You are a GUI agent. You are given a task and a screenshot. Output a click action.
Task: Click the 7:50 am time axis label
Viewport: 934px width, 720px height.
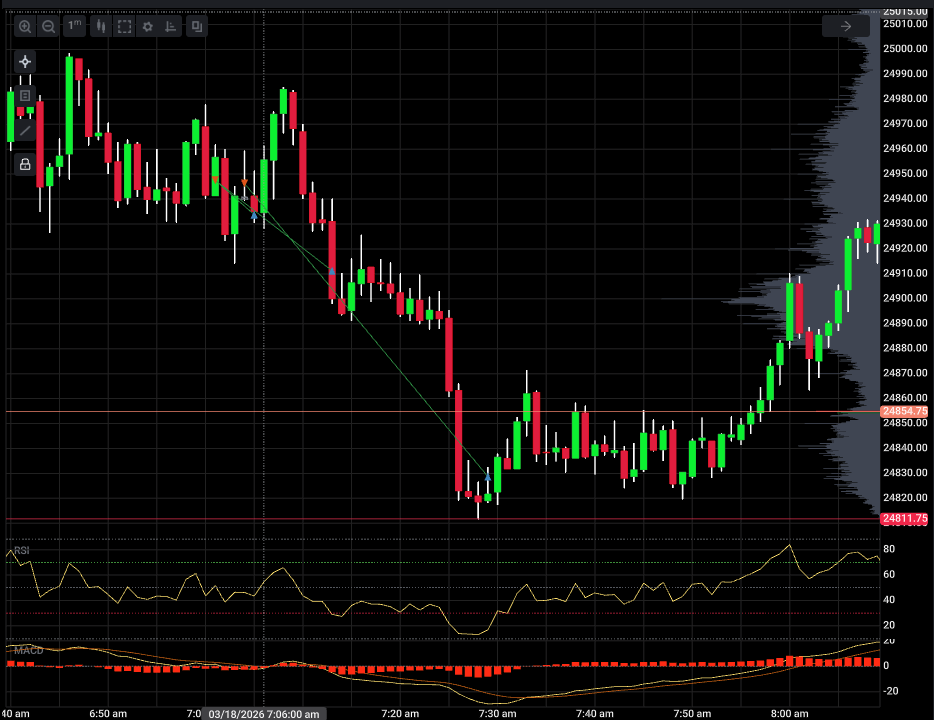692,713
